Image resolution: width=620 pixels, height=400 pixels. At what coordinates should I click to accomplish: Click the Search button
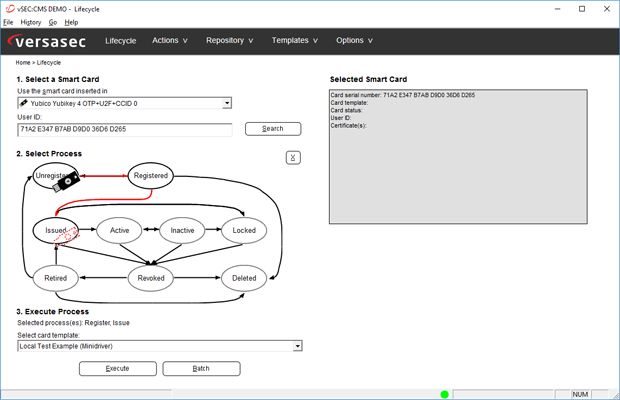pyautogui.click(x=273, y=129)
